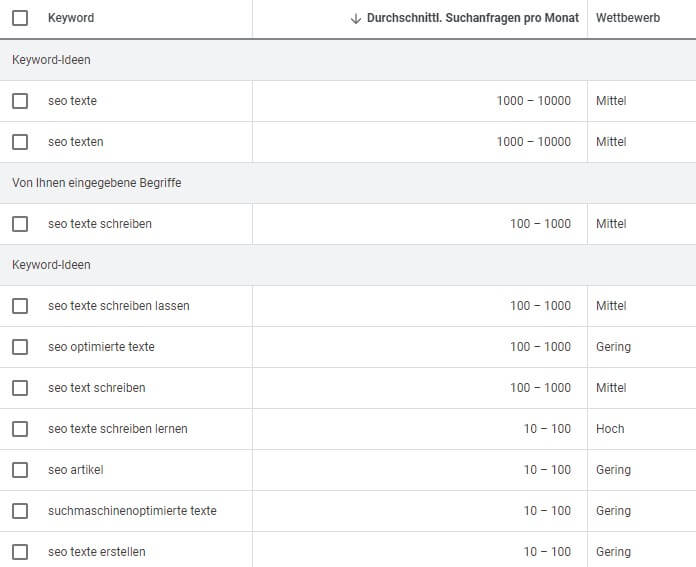Sort by the Keyword column header

tap(71, 18)
